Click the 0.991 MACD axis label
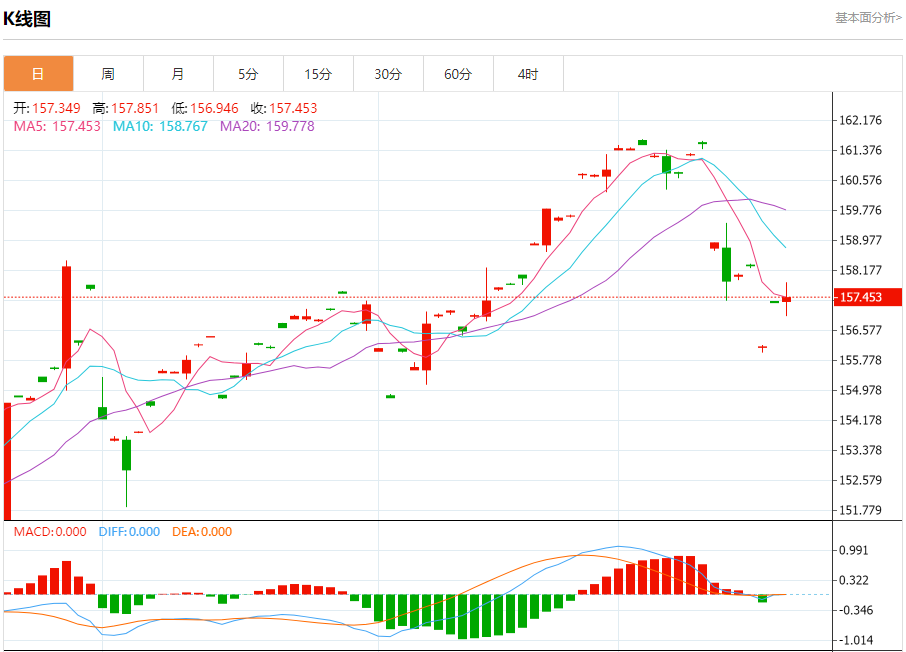906x652 pixels. click(x=854, y=550)
